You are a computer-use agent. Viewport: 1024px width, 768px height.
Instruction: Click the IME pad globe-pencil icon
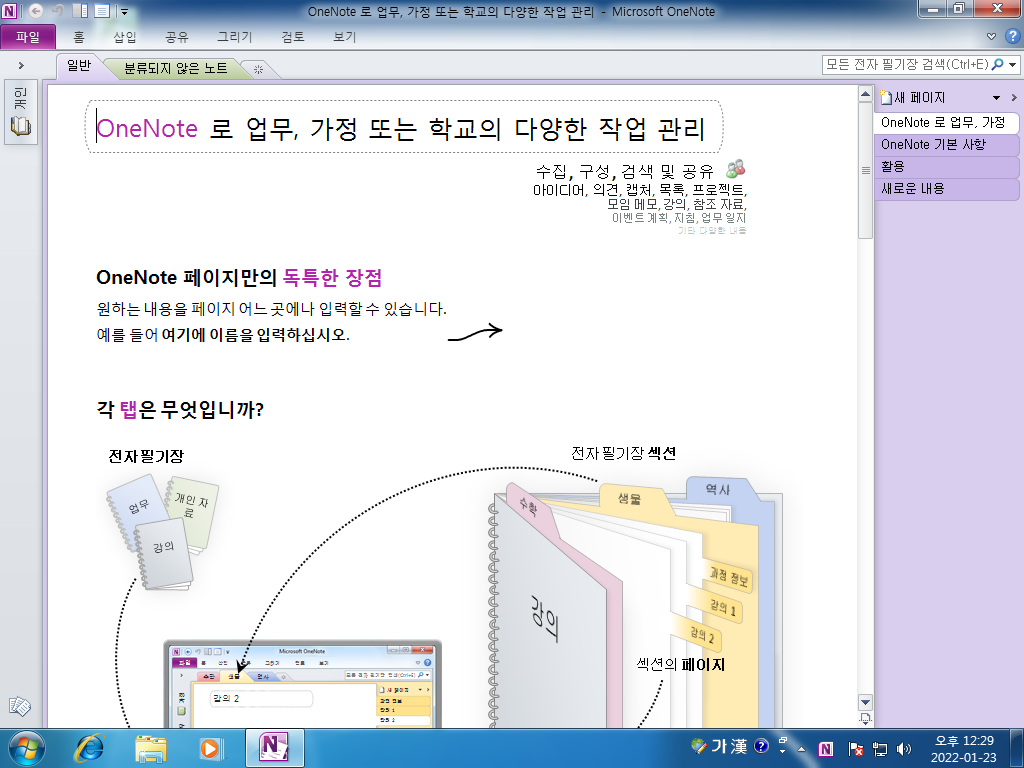coord(698,745)
